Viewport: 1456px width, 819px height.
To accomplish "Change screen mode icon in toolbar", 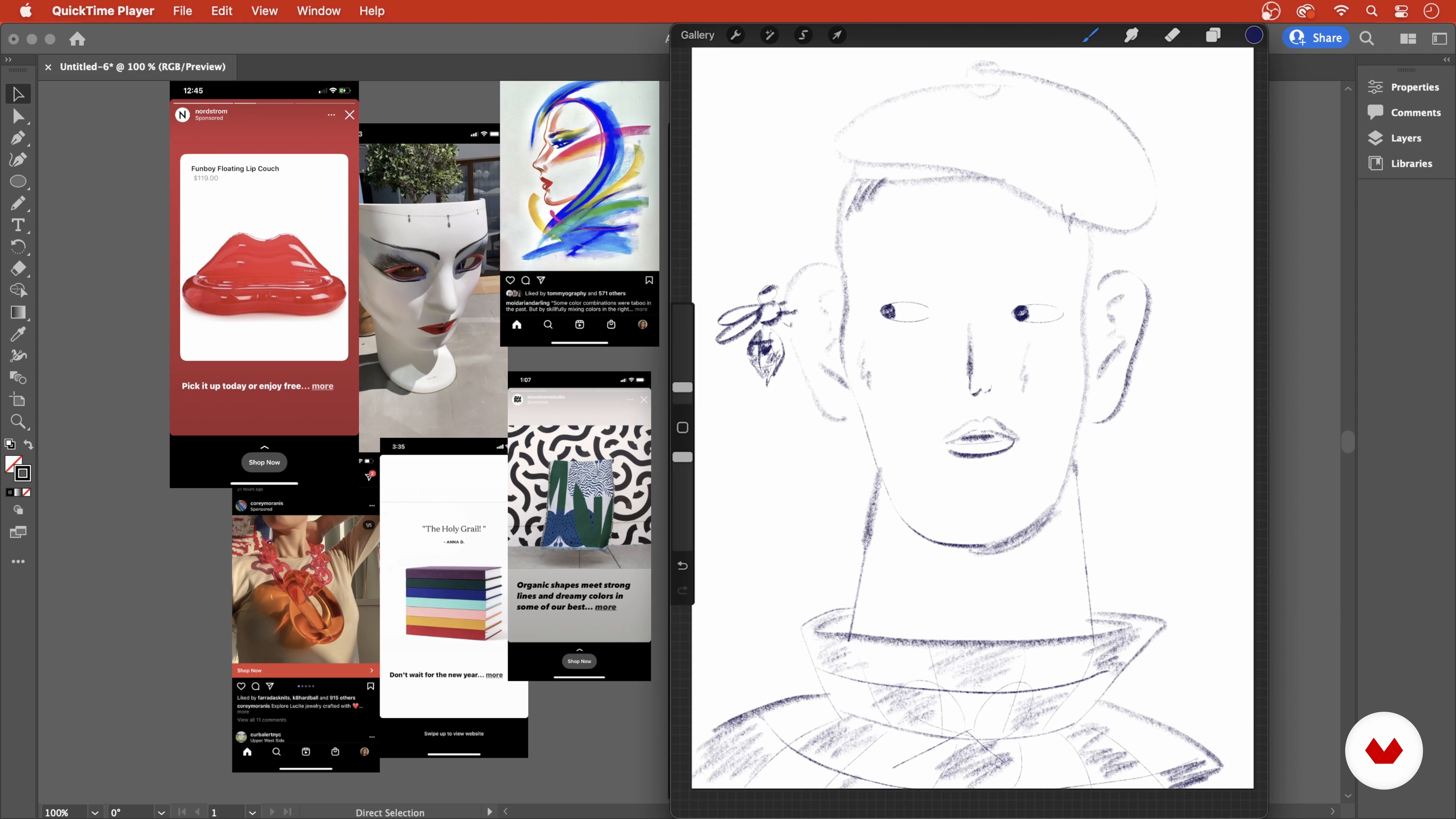I will [18, 532].
